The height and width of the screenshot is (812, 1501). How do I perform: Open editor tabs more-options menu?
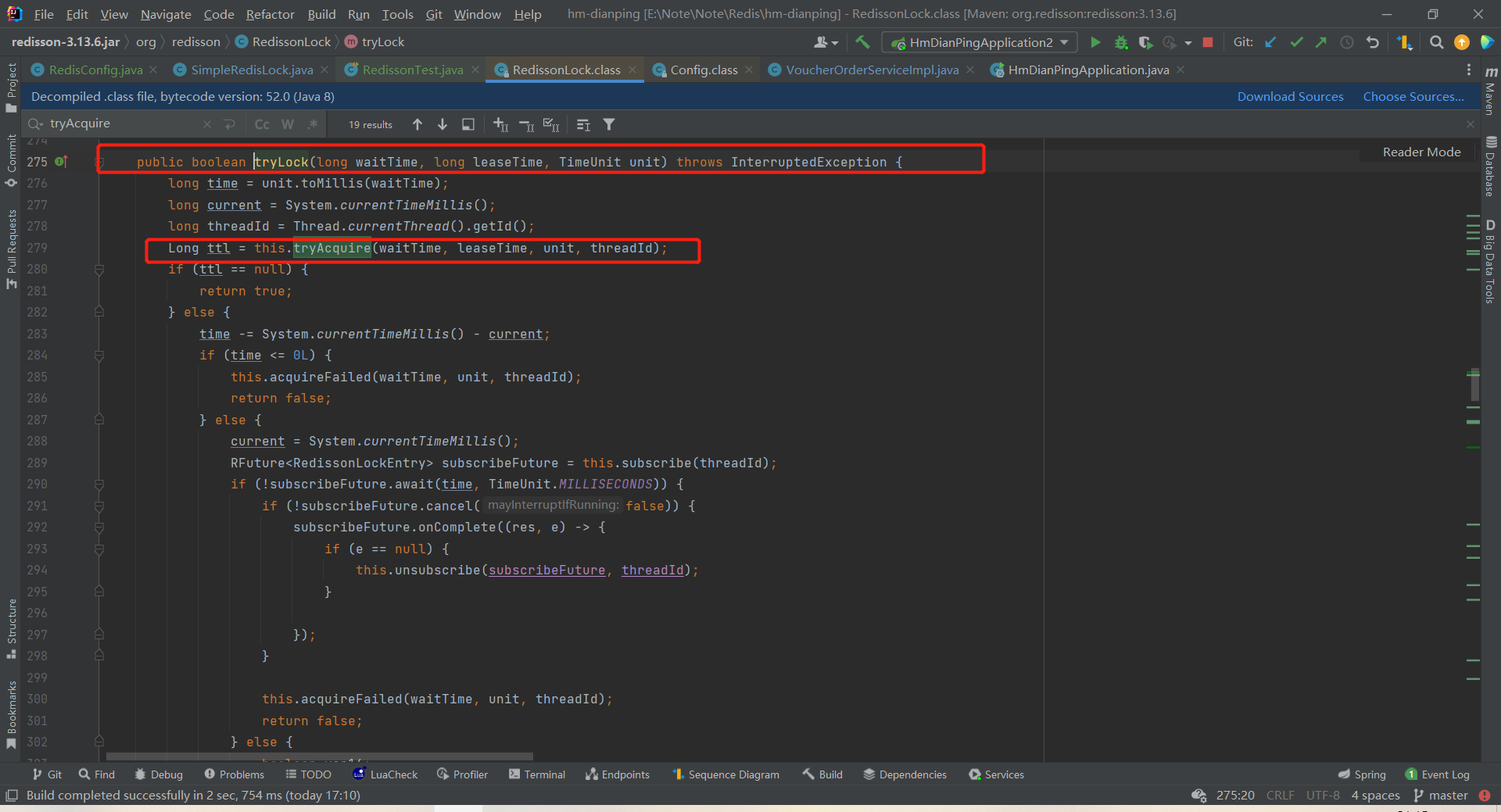(1469, 70)
